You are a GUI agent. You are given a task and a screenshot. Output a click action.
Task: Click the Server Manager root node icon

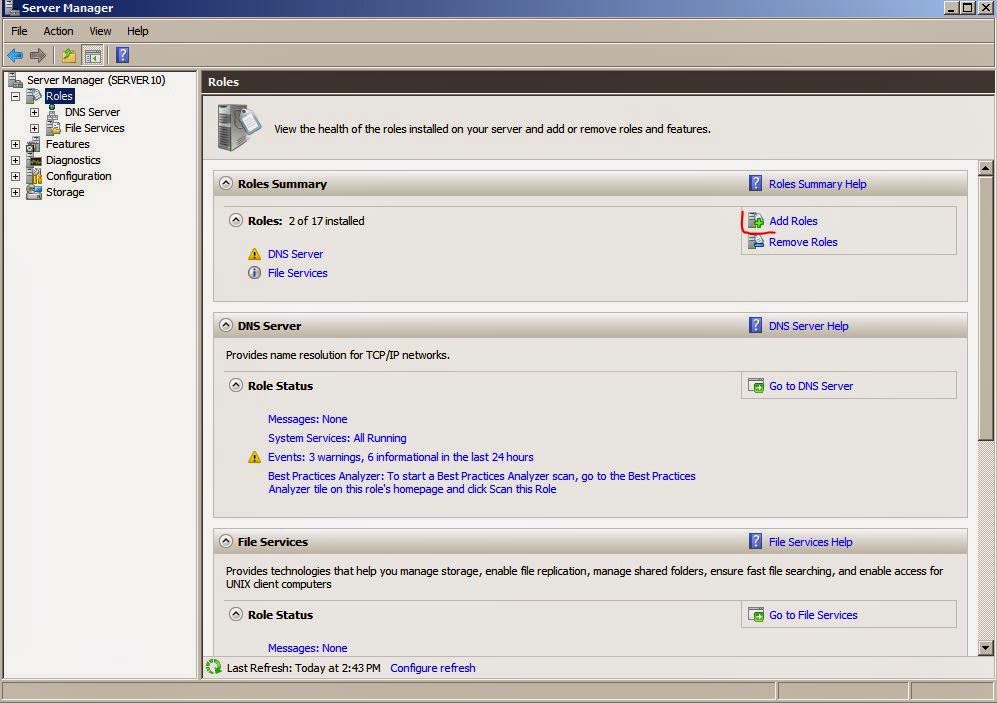click(x=15, y=80)
